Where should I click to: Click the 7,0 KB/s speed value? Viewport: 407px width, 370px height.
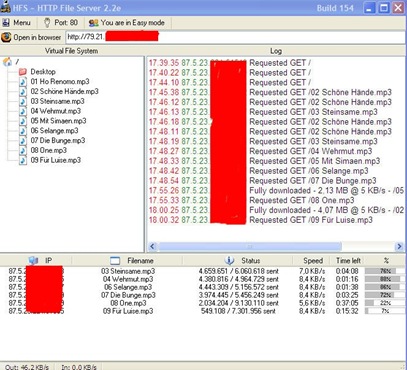(x=312, y=271)
